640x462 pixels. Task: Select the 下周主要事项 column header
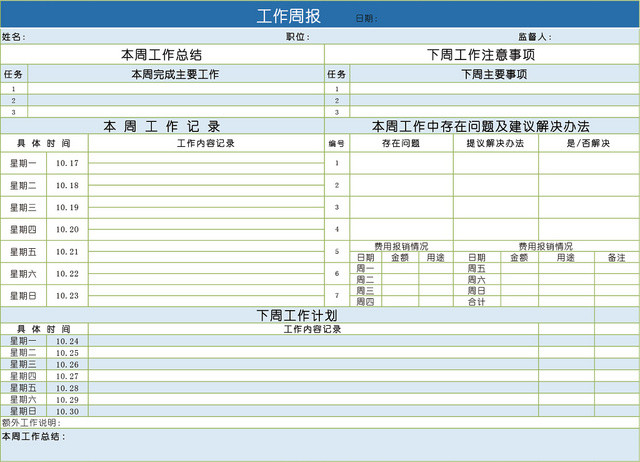494,74
